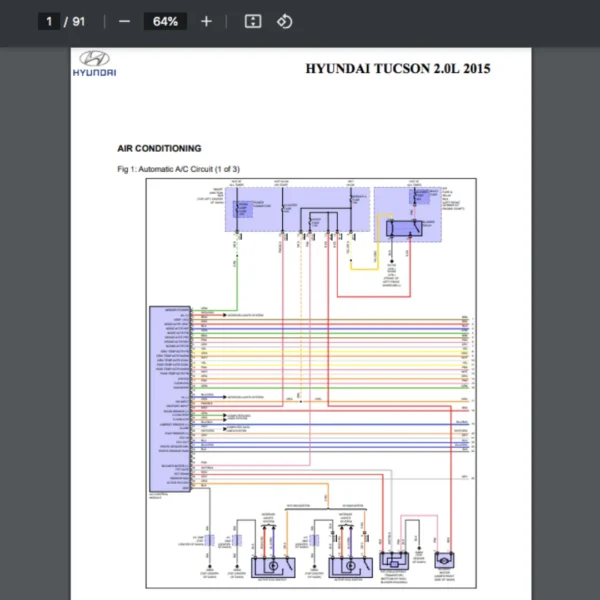The image size is (600, 600).
Task: Click the HYUNDAI TUCSON 2.0L 2015 title
Action: click(x=397, y=69)
